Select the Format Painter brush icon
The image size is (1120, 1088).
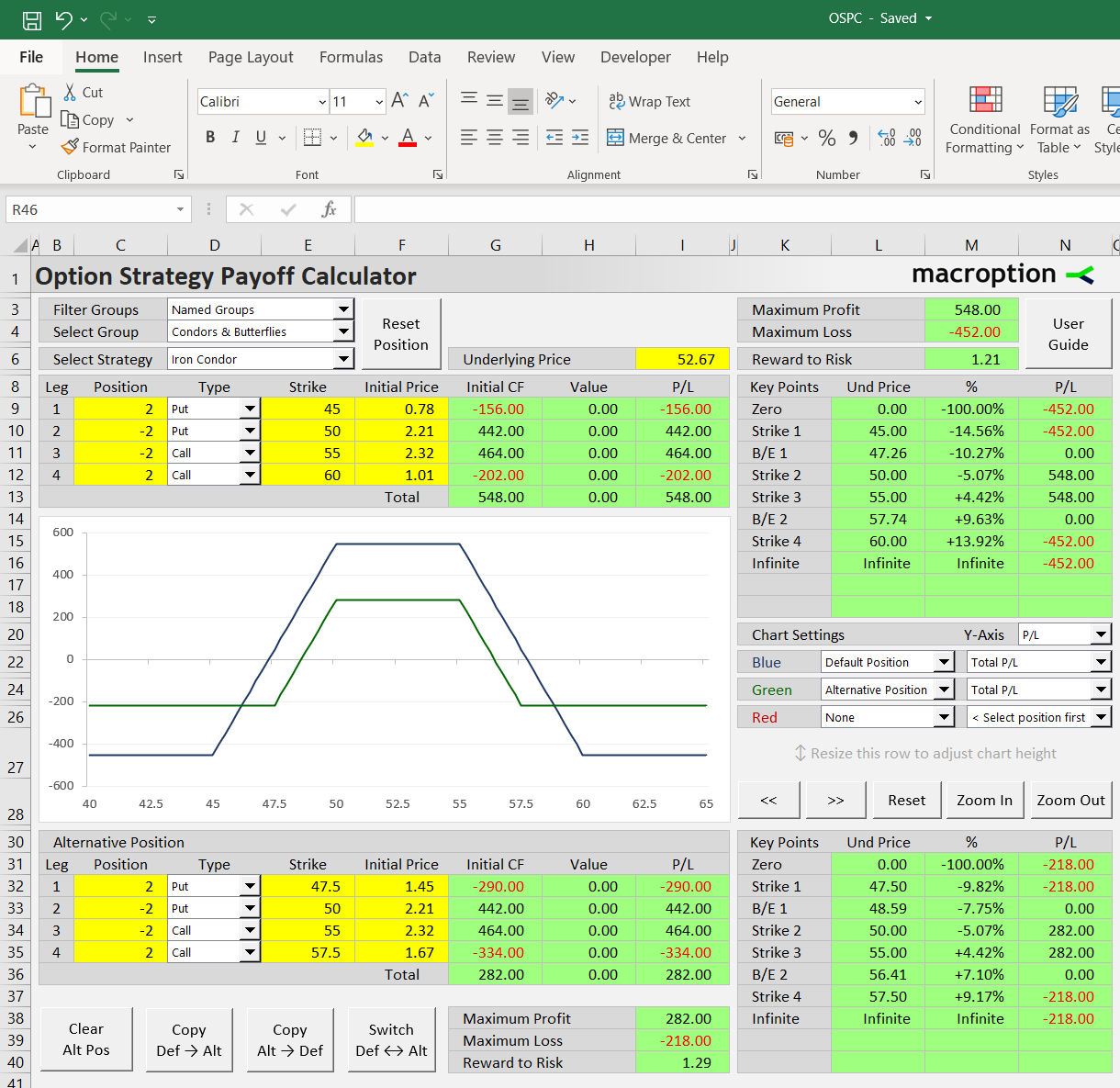click(70, 147)
